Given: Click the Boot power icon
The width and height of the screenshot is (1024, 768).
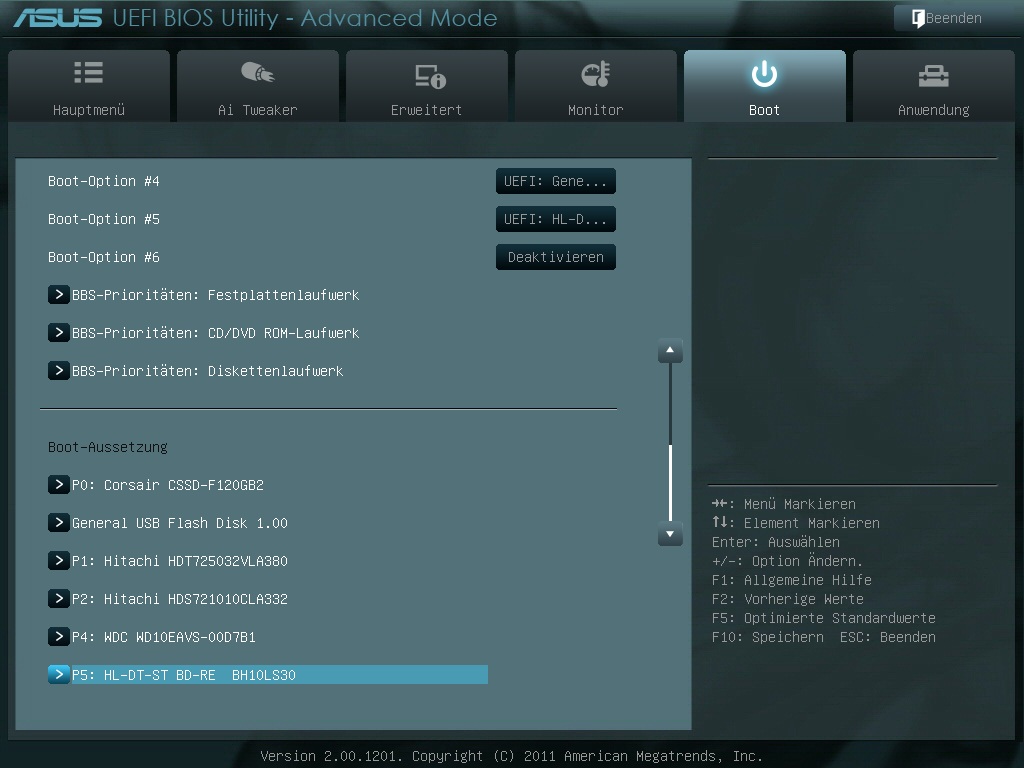Looking at the screenshot, I should [764, 74].
